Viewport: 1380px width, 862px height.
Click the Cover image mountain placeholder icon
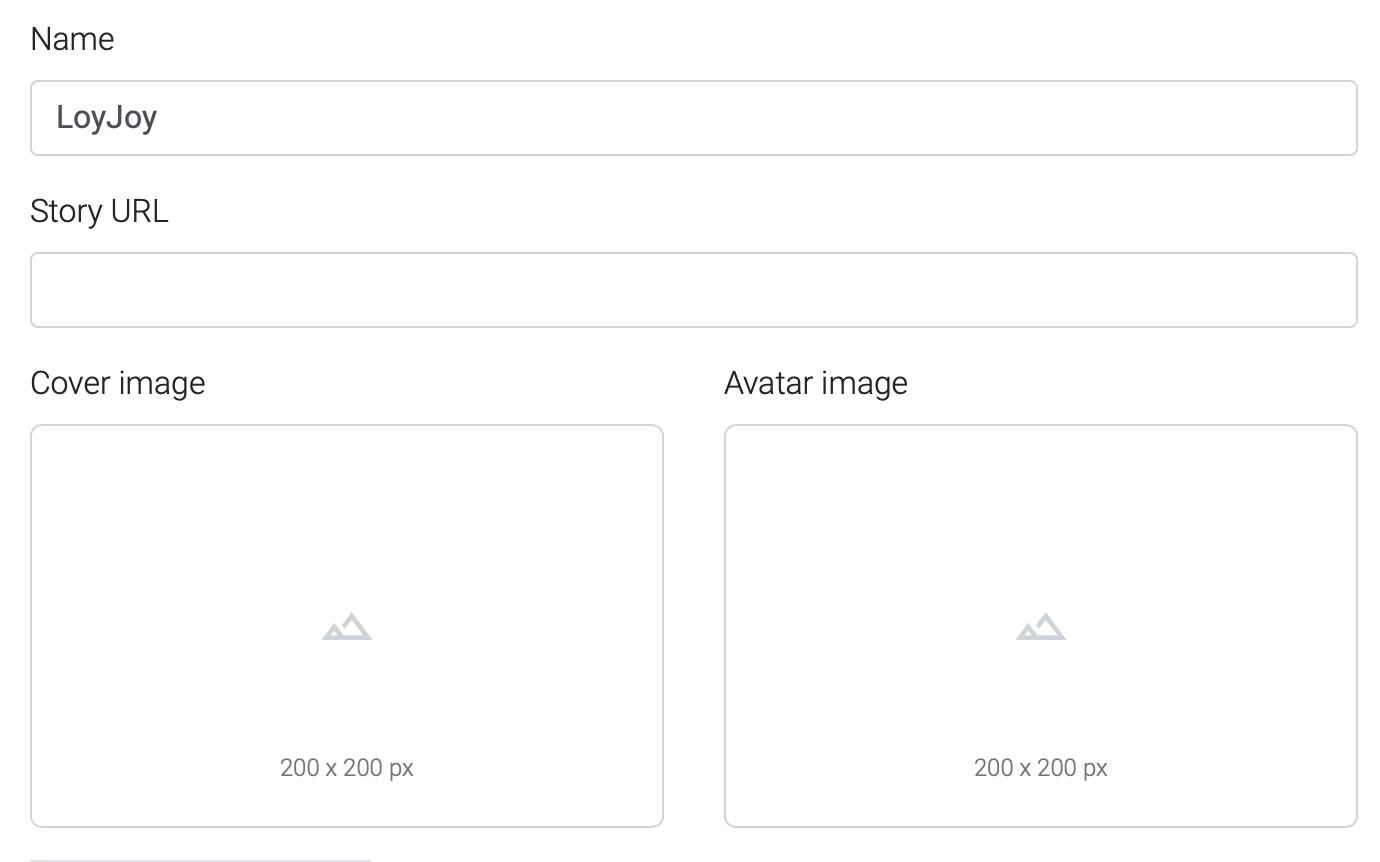click(x=346, y=626)
